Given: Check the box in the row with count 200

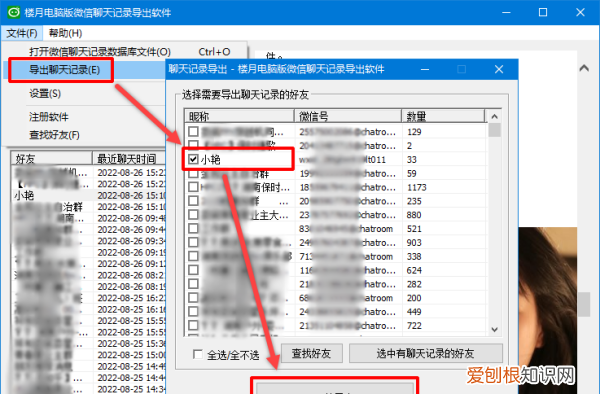Looking at the screenshot, I should (x=193, y=298).
